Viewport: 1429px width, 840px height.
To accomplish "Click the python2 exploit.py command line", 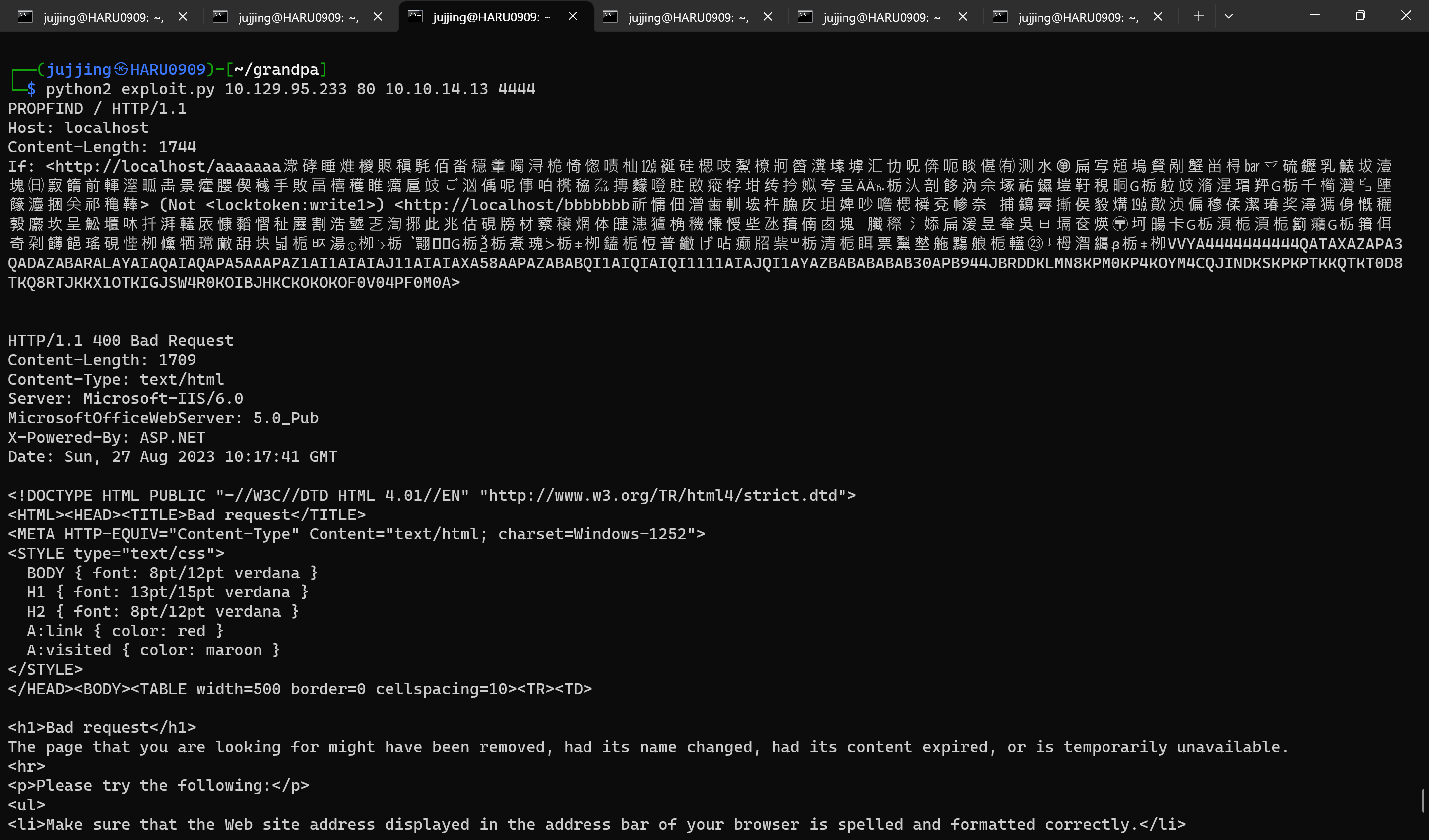I will pyautogui.click(x=290, y=89).
